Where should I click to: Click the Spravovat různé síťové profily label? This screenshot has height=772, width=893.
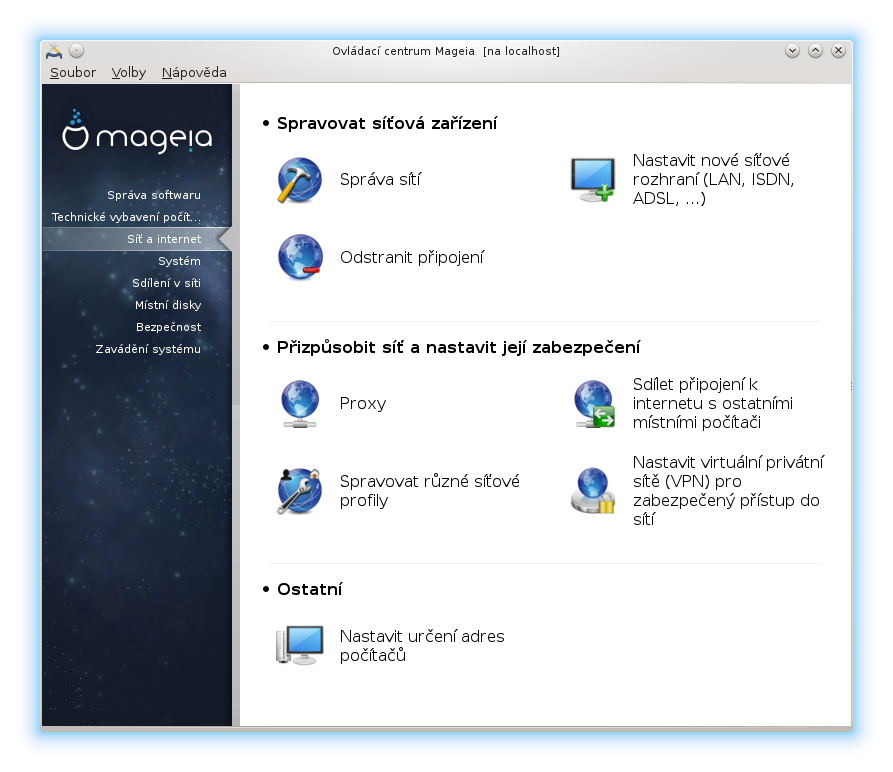[x=429, y=491]
